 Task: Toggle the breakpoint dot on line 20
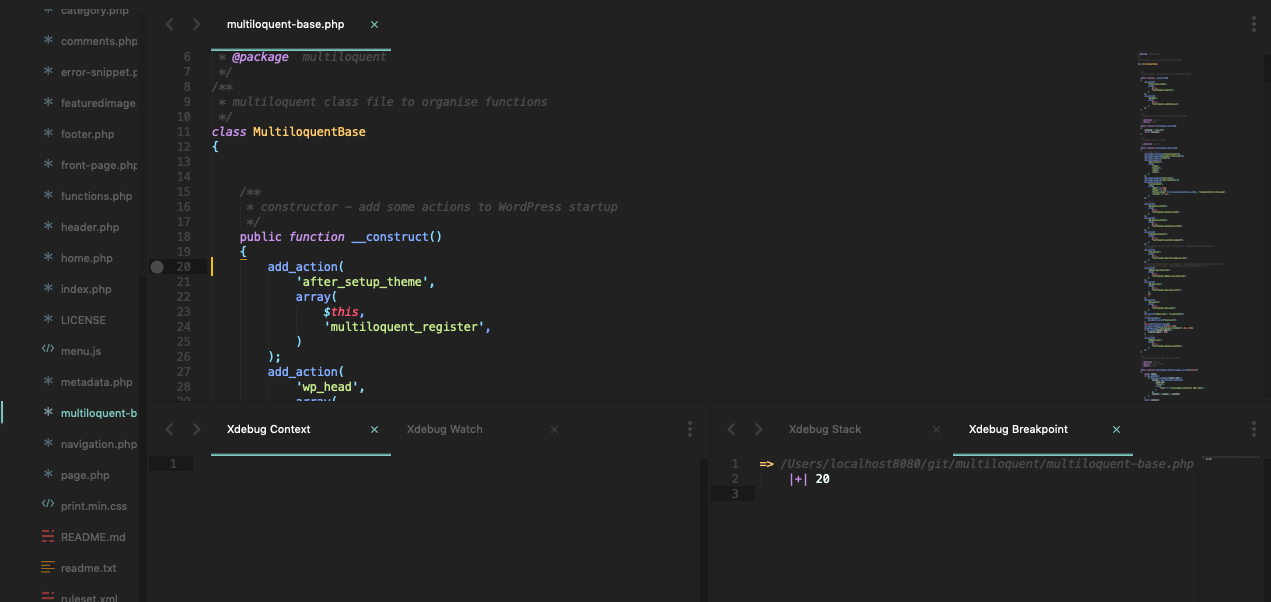(x=157, y=267)
